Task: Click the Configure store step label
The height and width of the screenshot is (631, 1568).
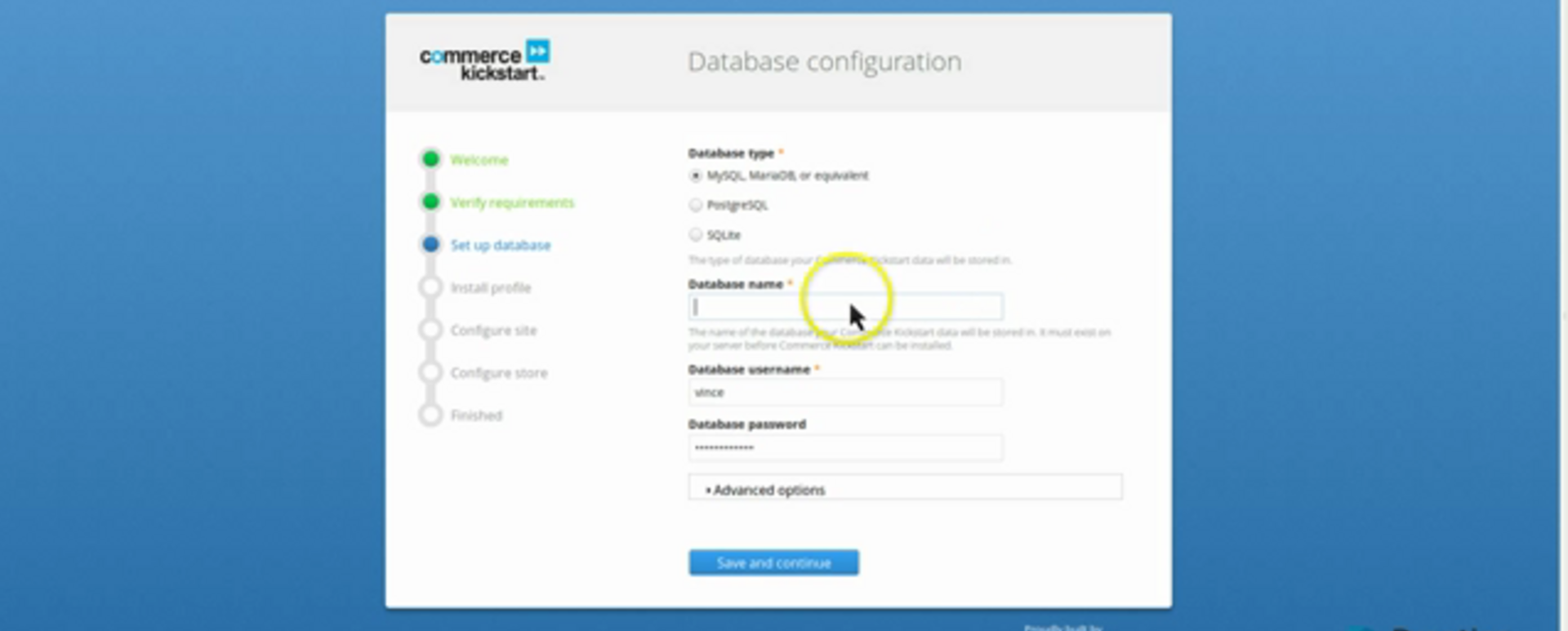Action: pyautogui.click(x=499, y=373)
